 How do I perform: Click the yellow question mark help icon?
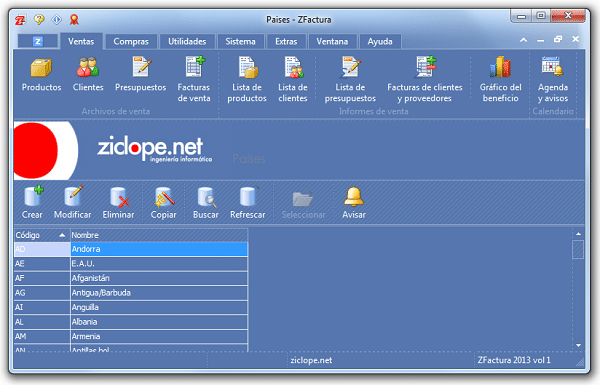(39, 19)
